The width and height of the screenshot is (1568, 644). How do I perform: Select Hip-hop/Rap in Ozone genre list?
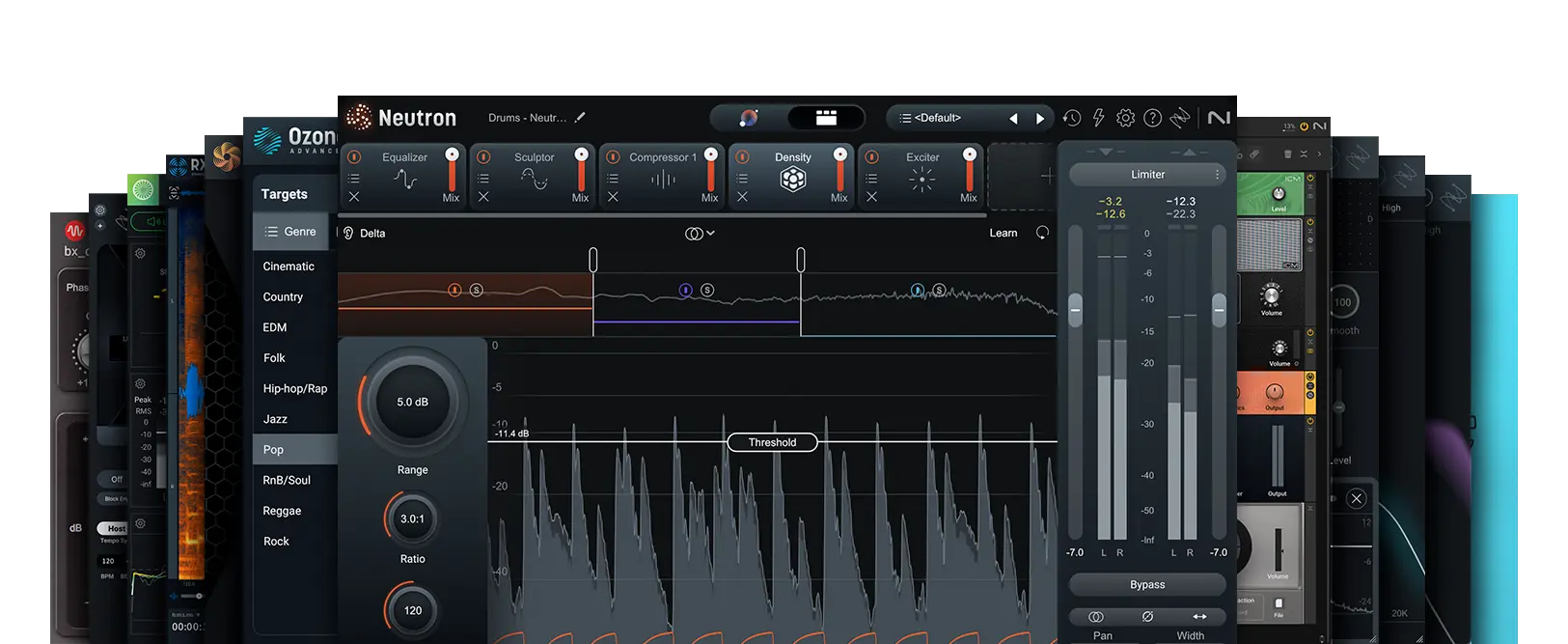tap(295, 388)
